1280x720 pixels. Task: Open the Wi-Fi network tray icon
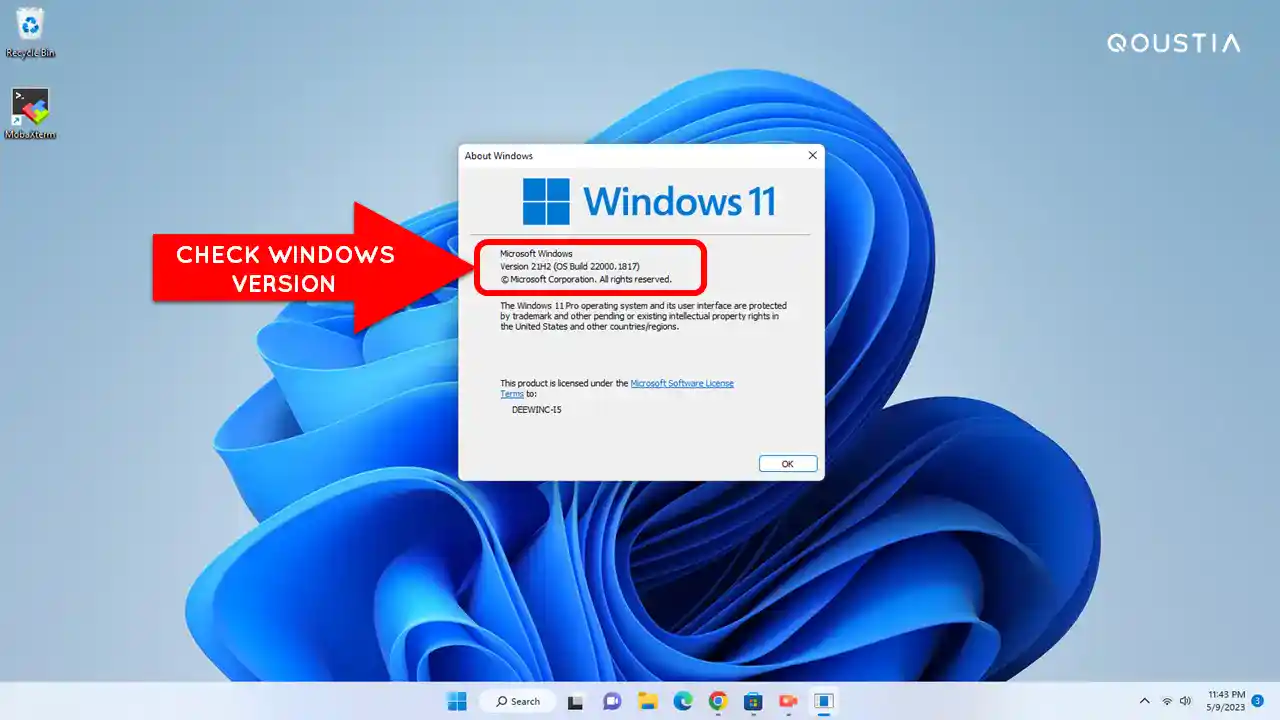point(1167,701)
